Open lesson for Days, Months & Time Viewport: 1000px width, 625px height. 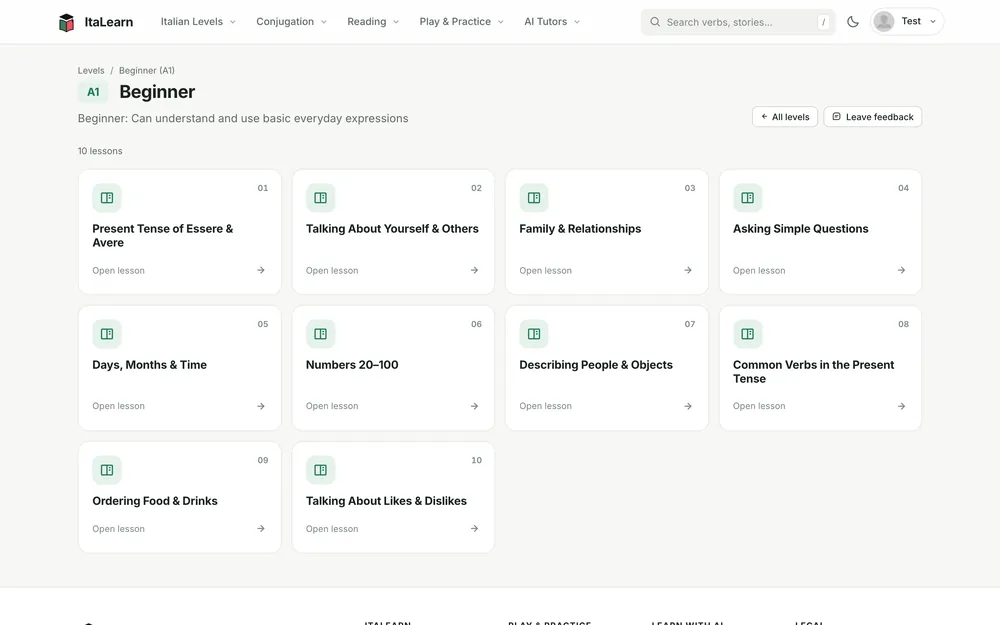tap(119, 406)
